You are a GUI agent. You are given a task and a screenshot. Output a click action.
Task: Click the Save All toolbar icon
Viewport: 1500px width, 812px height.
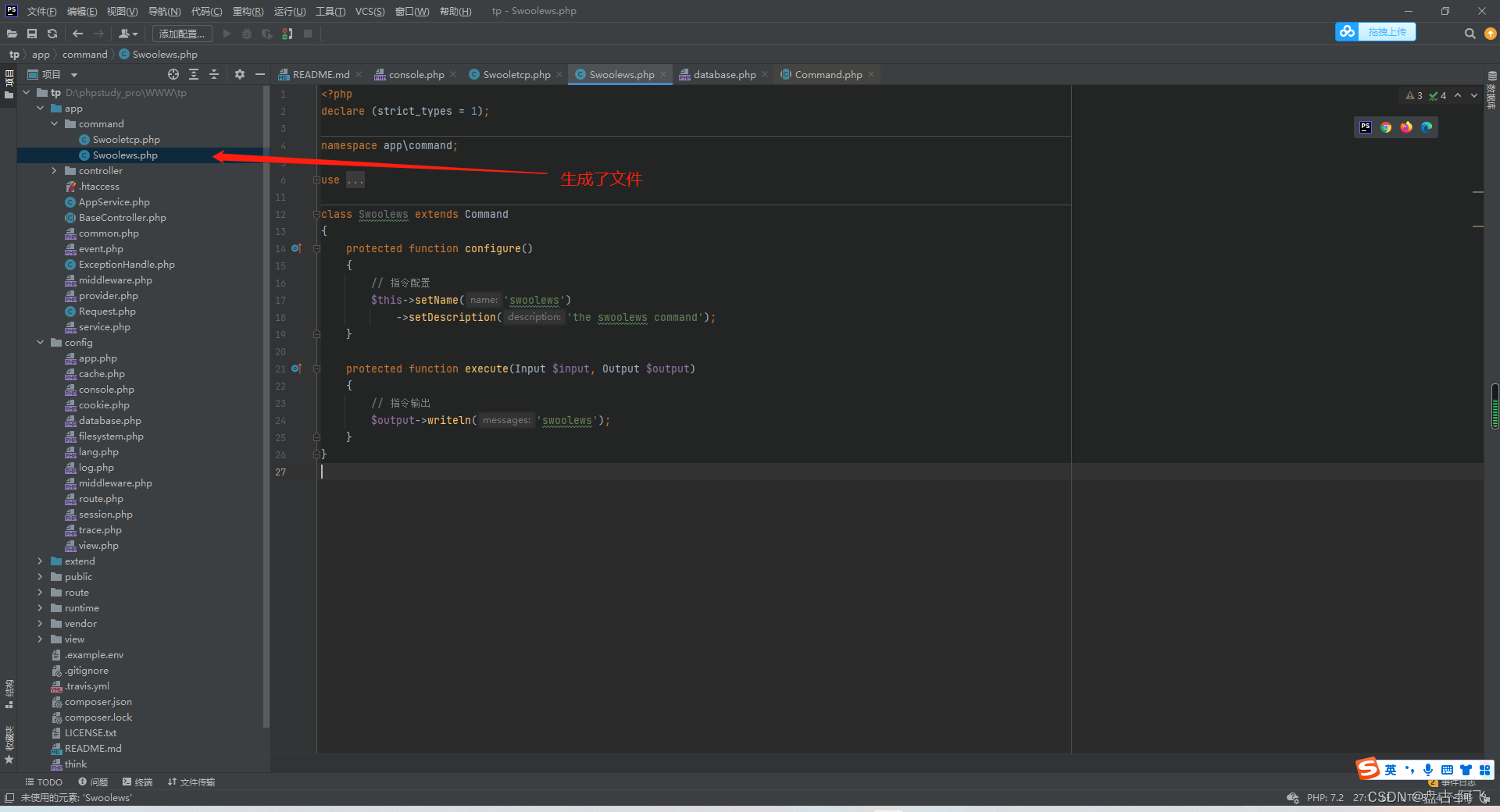coord(32,34)
